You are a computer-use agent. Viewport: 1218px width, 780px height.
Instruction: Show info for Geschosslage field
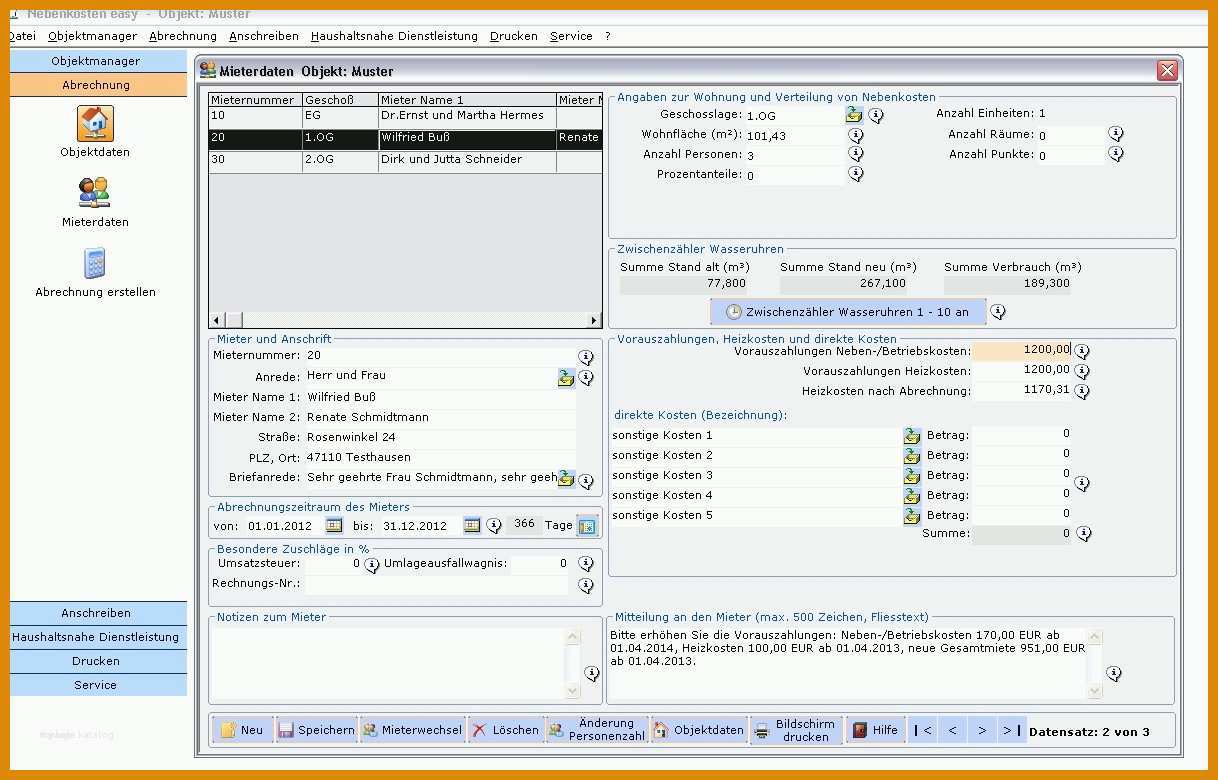[x=876, y=115]
